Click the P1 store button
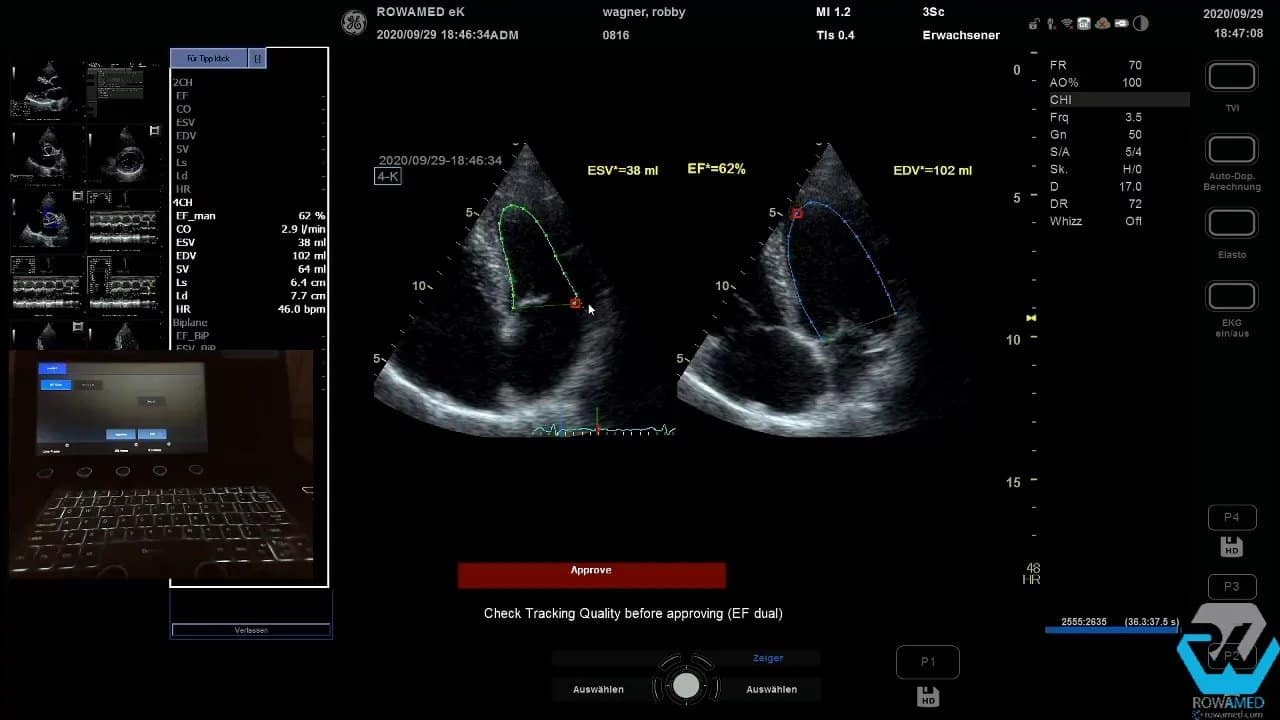 click(x=927, y=662)
